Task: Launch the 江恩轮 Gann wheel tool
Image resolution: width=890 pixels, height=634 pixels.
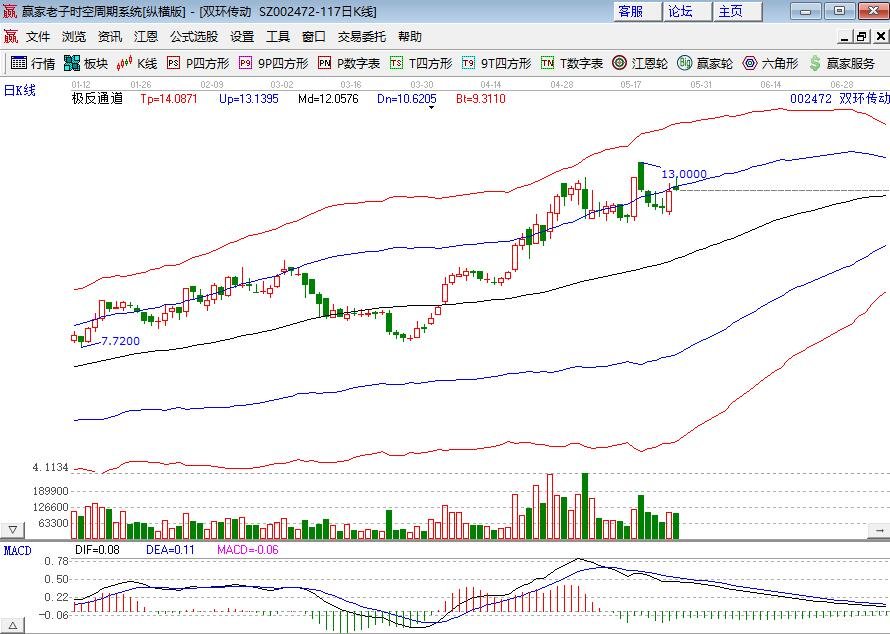Action: pos(640,64)
